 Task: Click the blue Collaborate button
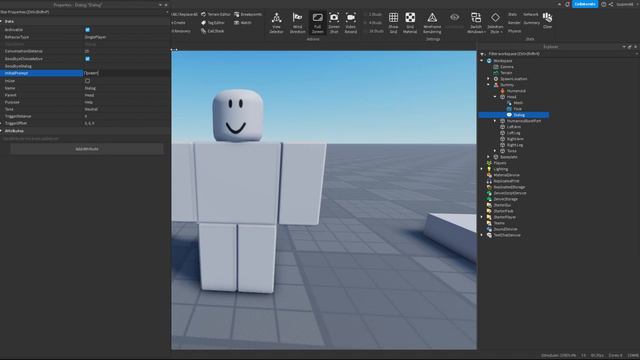584,4
